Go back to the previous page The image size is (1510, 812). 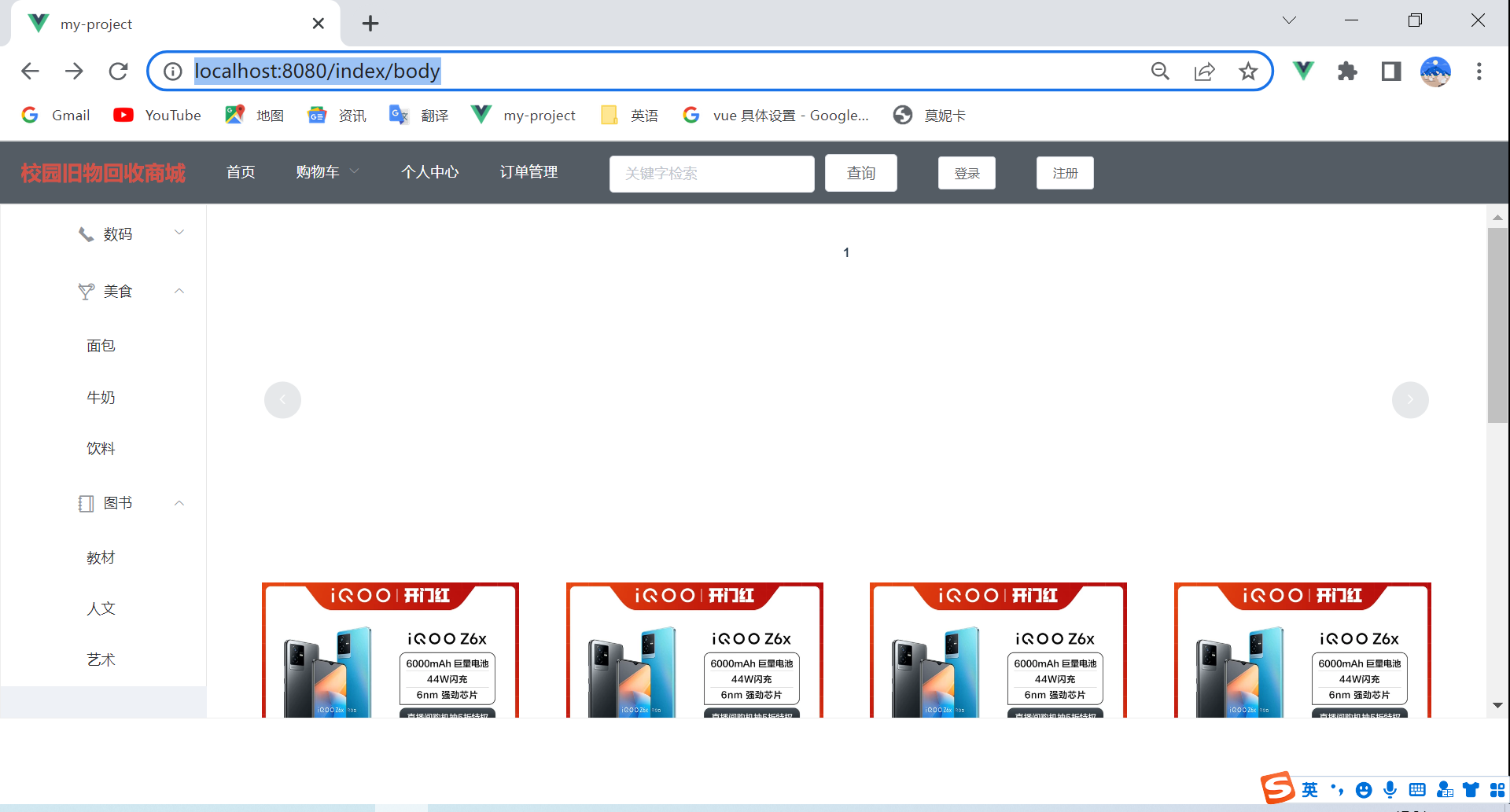pos(30,72)
